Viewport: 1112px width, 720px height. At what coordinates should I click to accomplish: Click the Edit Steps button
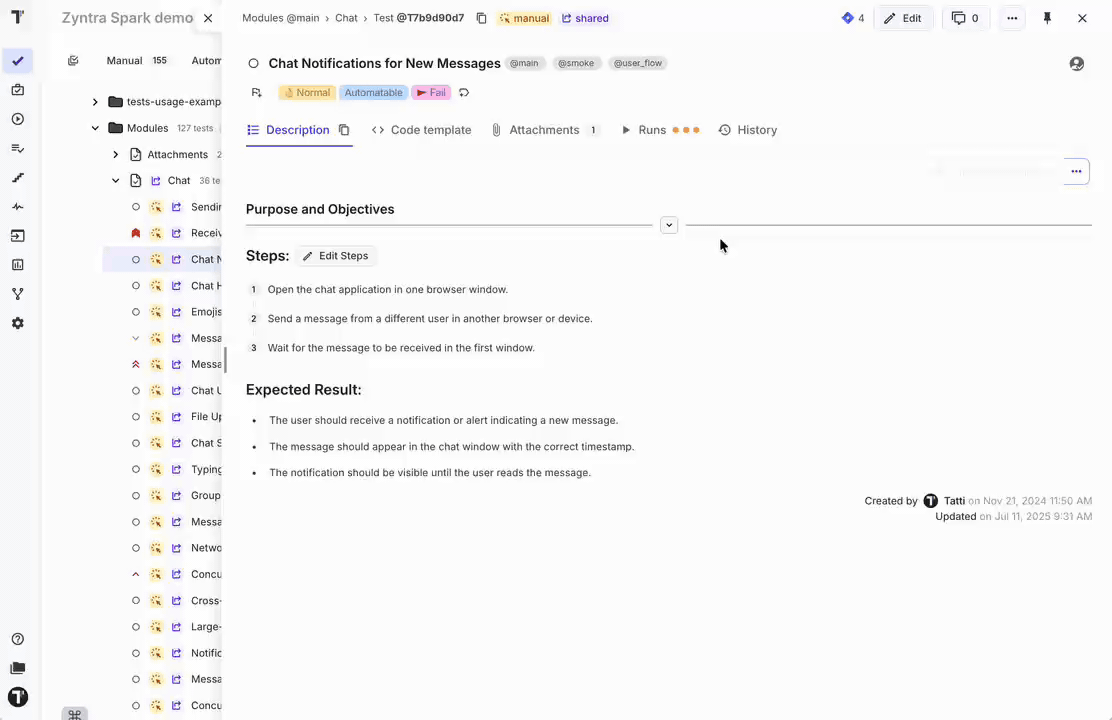(335, 256)
